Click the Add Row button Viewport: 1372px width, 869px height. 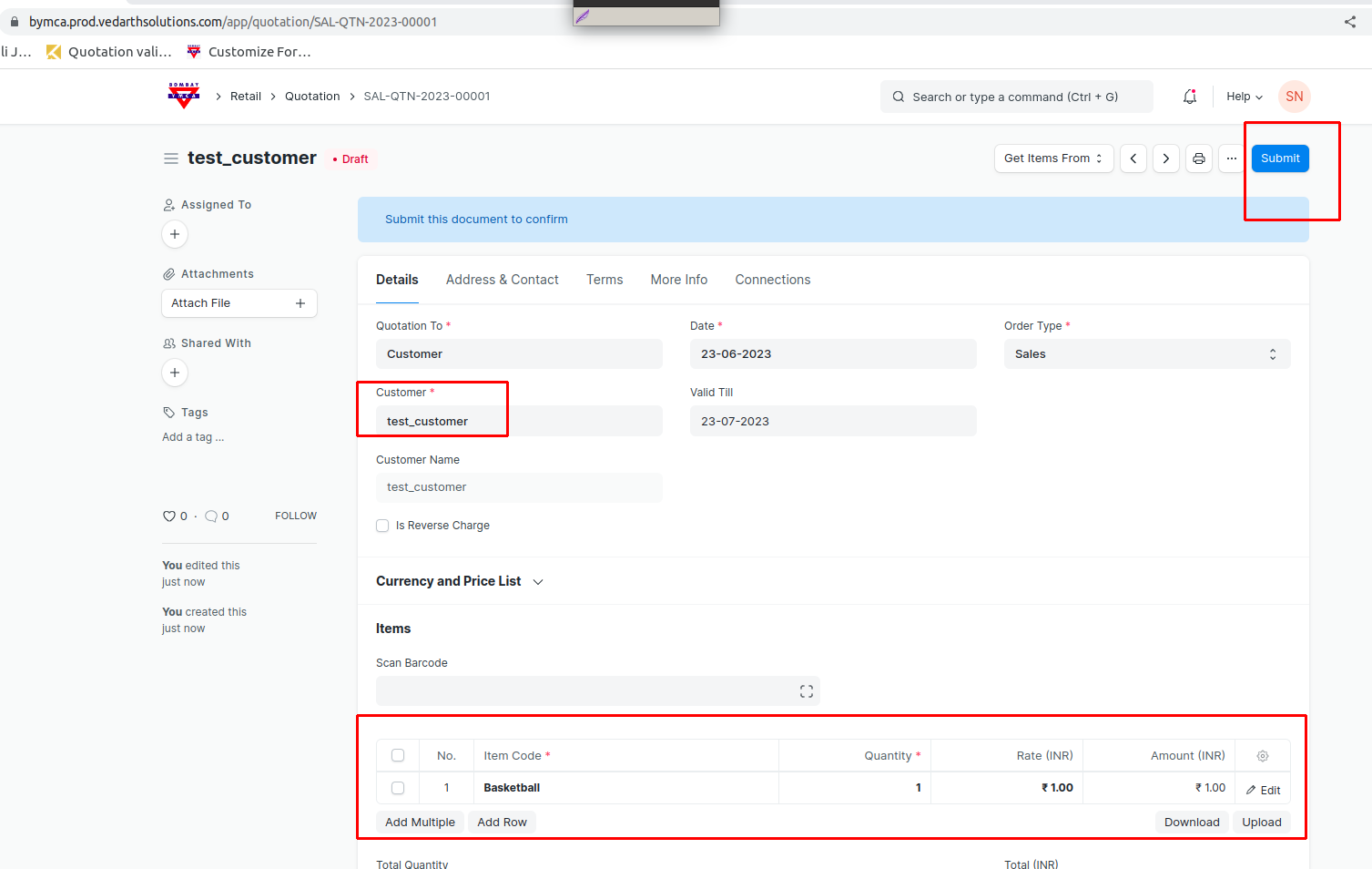tap(502, 823)
